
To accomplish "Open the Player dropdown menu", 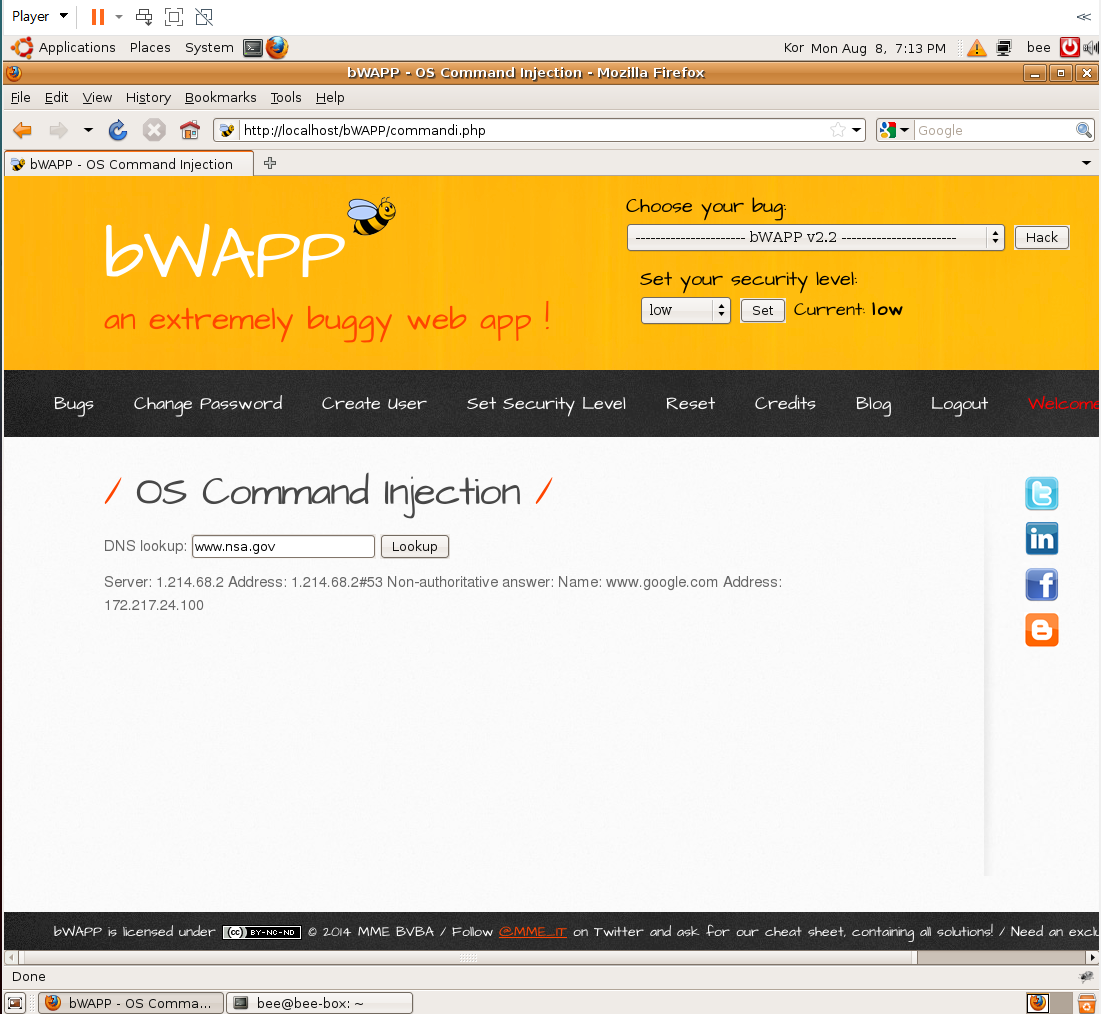I will [x=40, y=15].
